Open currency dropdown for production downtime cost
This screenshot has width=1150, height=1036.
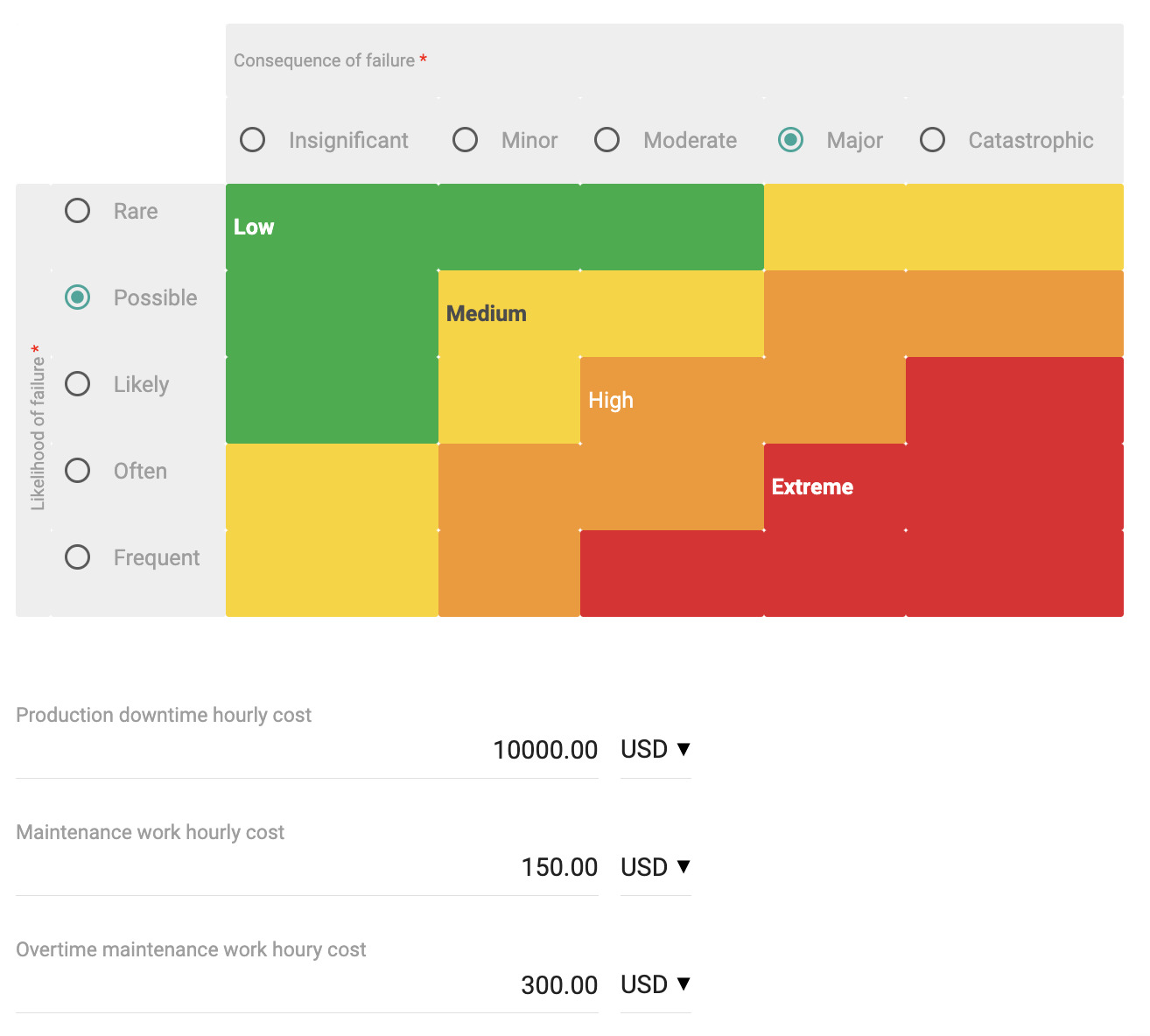(x=656, y=750)
